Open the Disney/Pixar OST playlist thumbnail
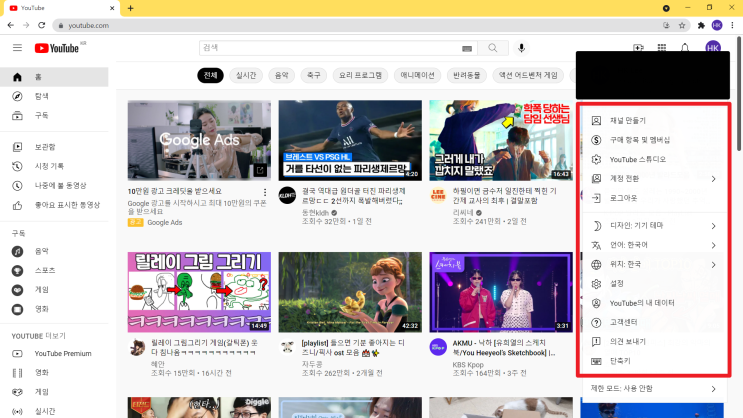The height and width of the screenshot is (418, 743). point(350,292)
